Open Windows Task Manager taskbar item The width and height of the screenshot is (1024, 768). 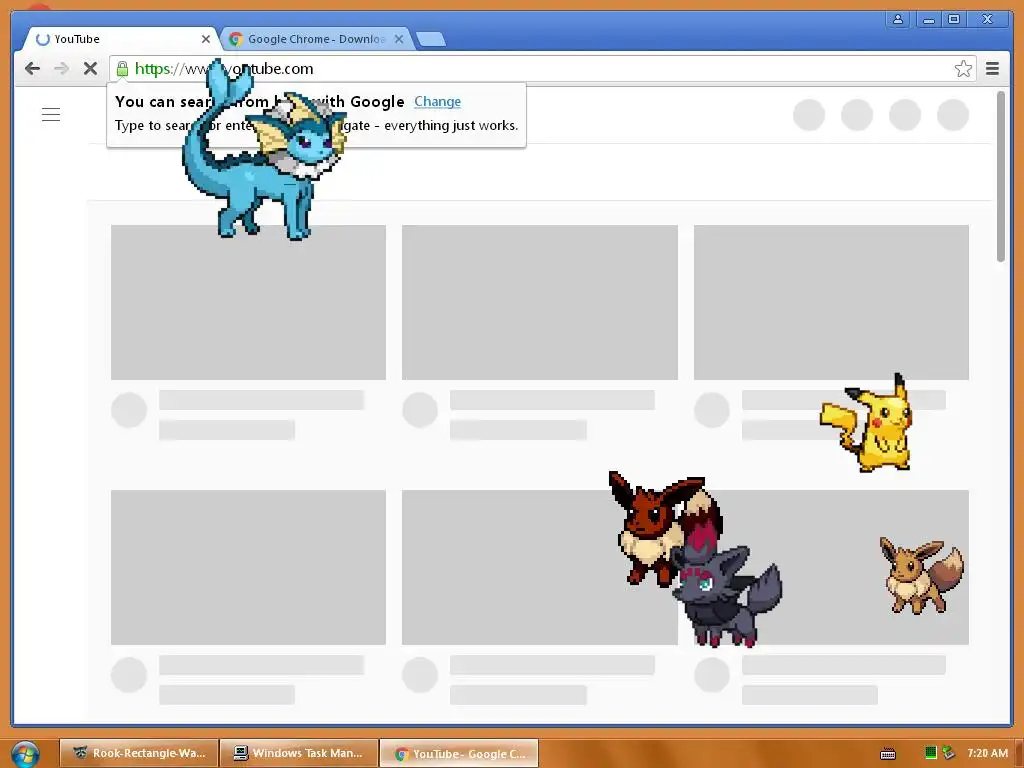(x=299, y=753)
